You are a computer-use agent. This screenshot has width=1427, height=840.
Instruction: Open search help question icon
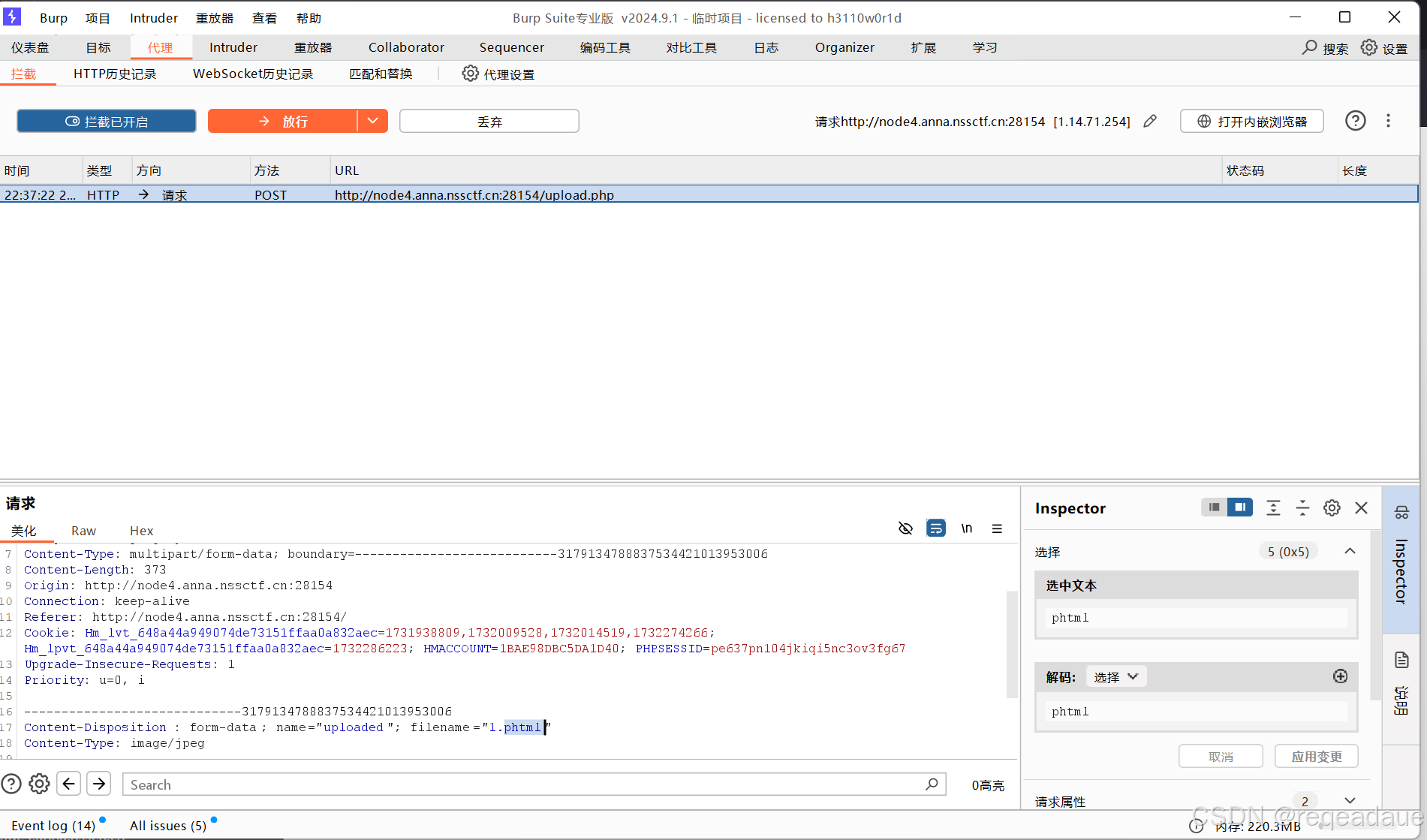[x=11, y=784]
